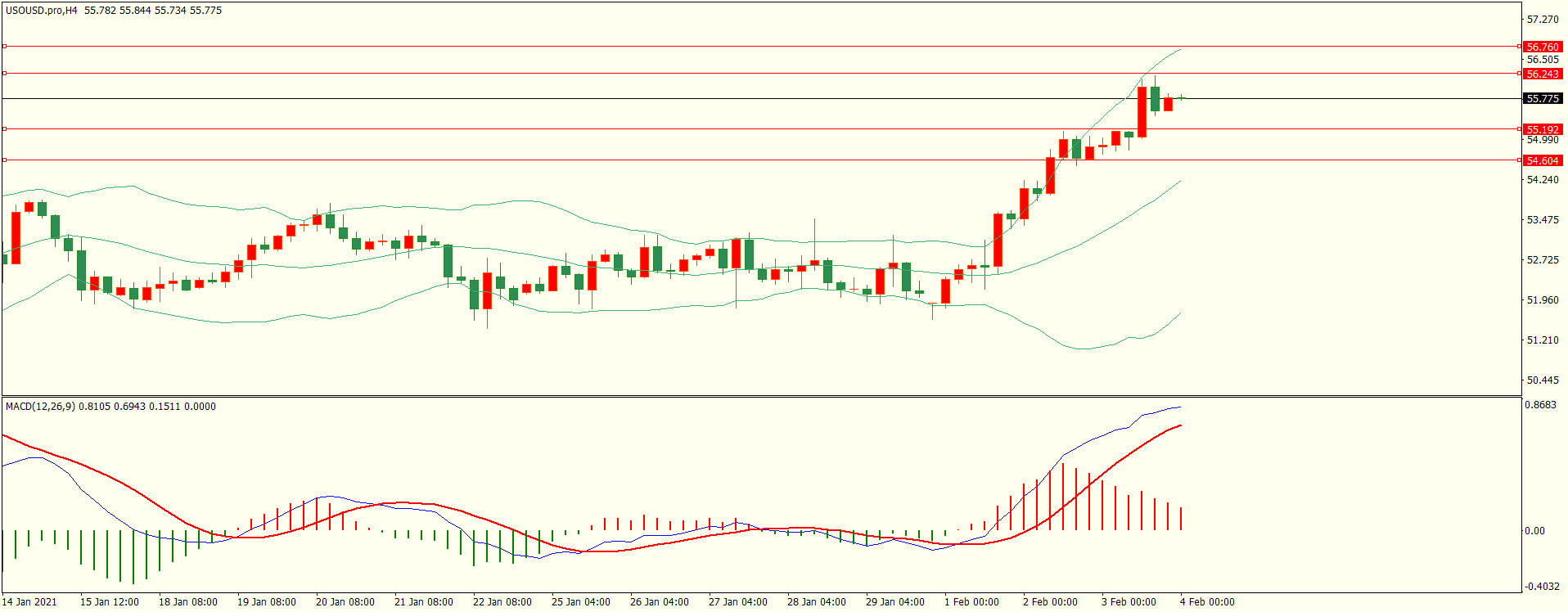Click the 54.240 price scale value
Image resolution: width=1568 pixels, height=612 pixels.
coord(1543,179)
